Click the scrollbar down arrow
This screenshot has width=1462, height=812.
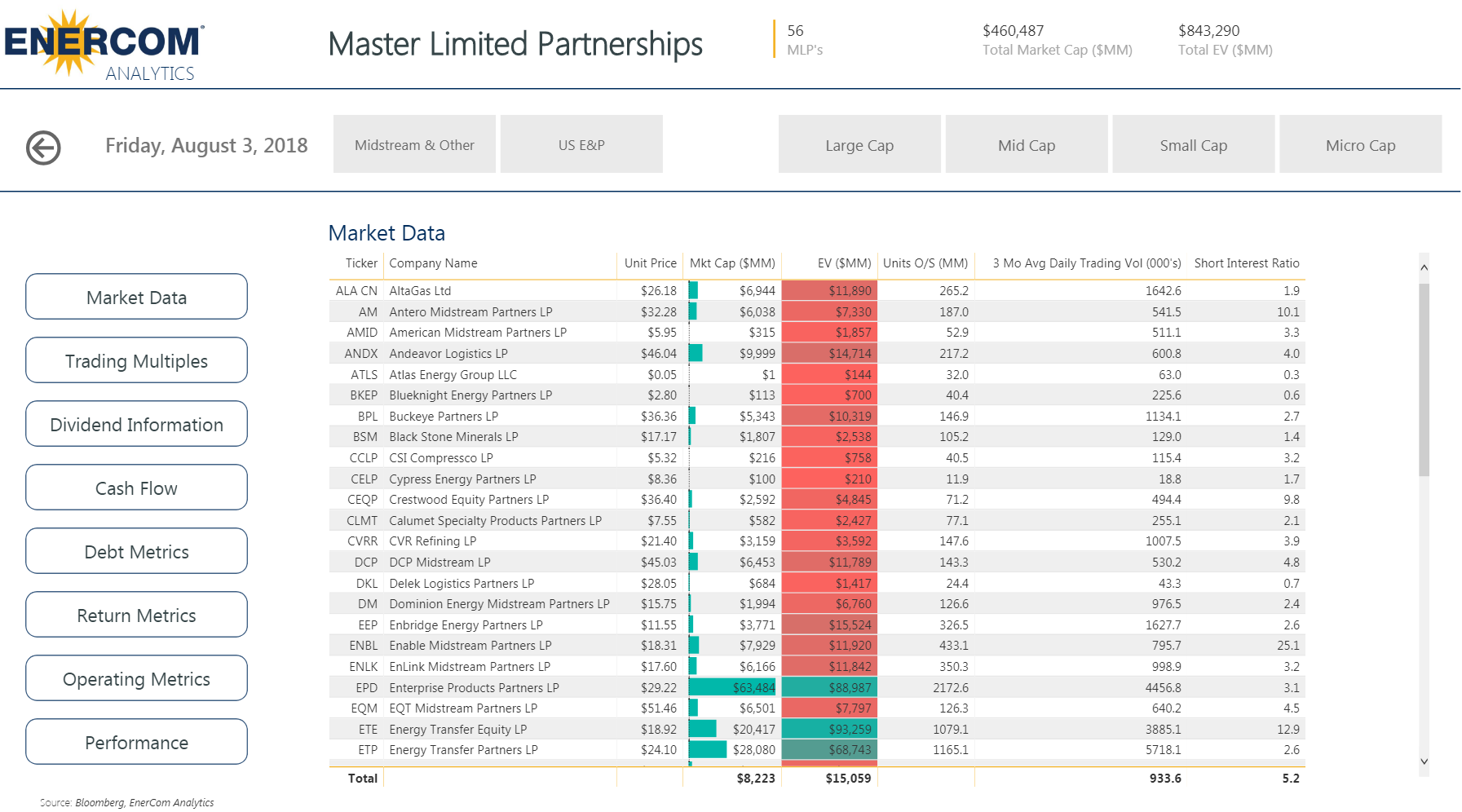click(x=1424, y=761)
